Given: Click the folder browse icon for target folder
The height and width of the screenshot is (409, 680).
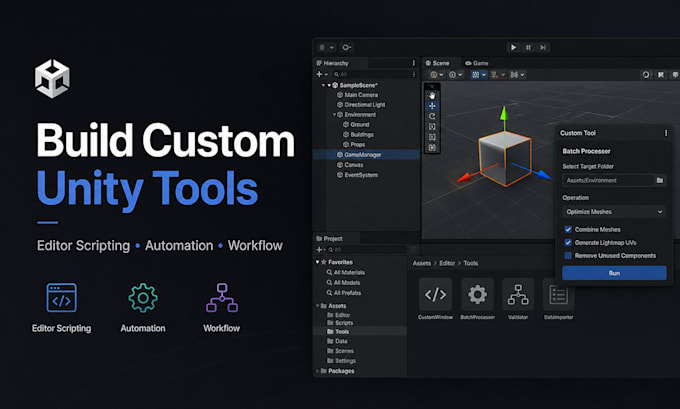Looking at the screenshot, I should pyautogui.click(x=660, y=180).
